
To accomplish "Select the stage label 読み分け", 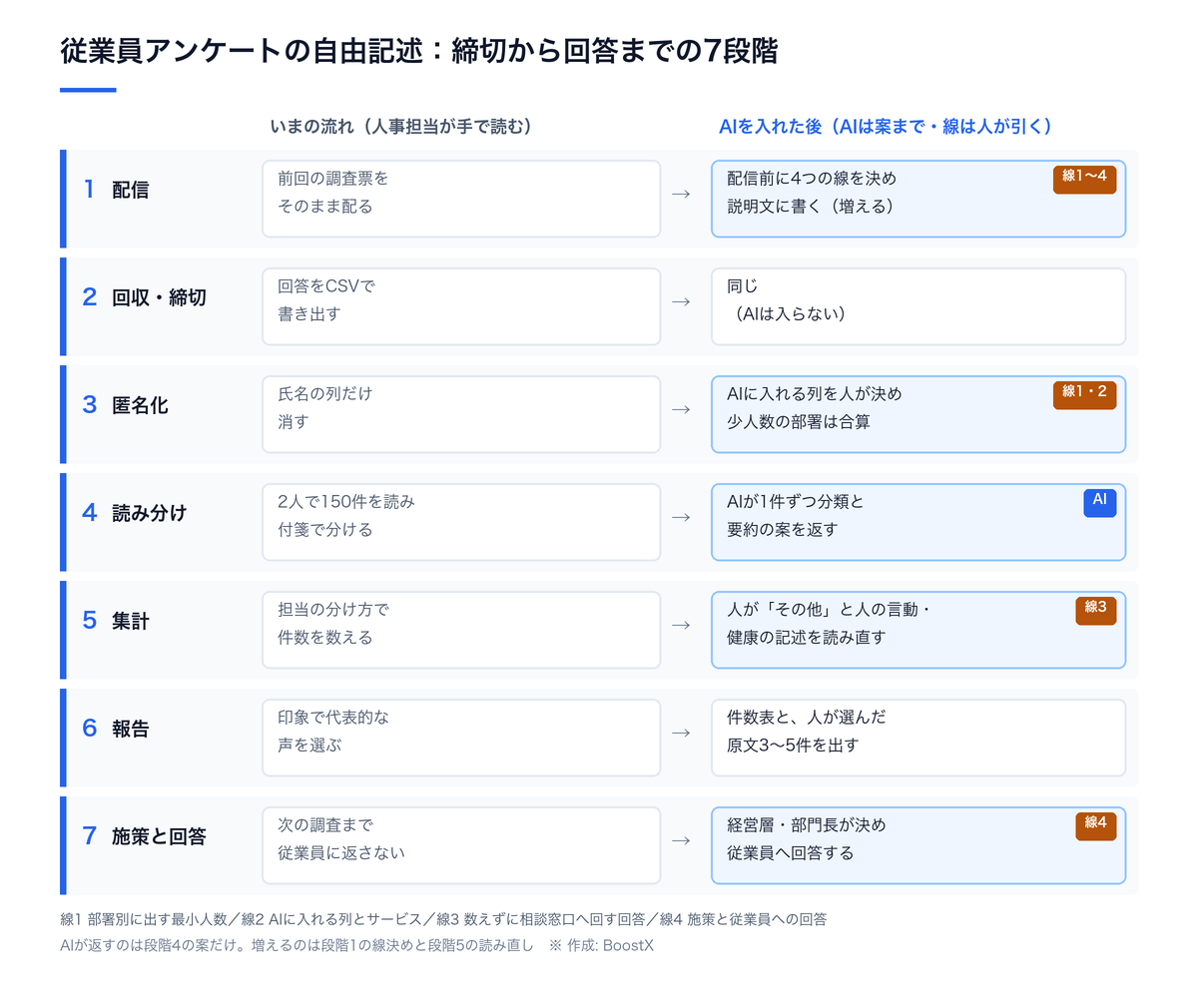I will coord(150,513).
